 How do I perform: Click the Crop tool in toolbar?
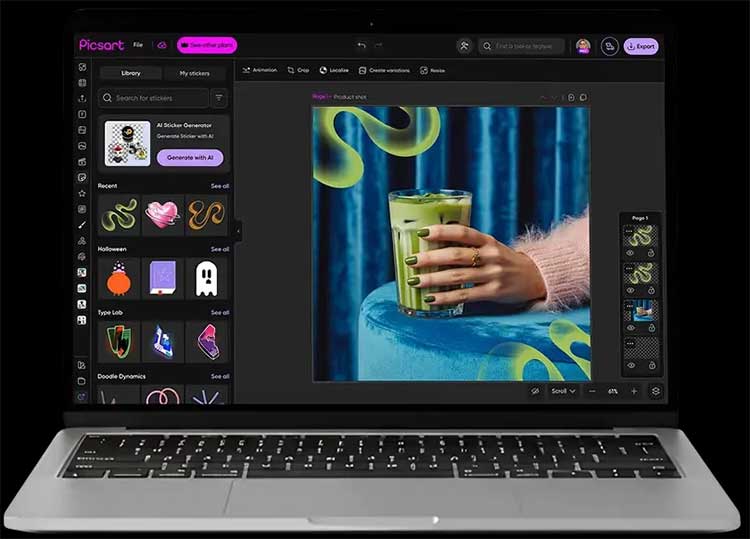pos(298,70)
